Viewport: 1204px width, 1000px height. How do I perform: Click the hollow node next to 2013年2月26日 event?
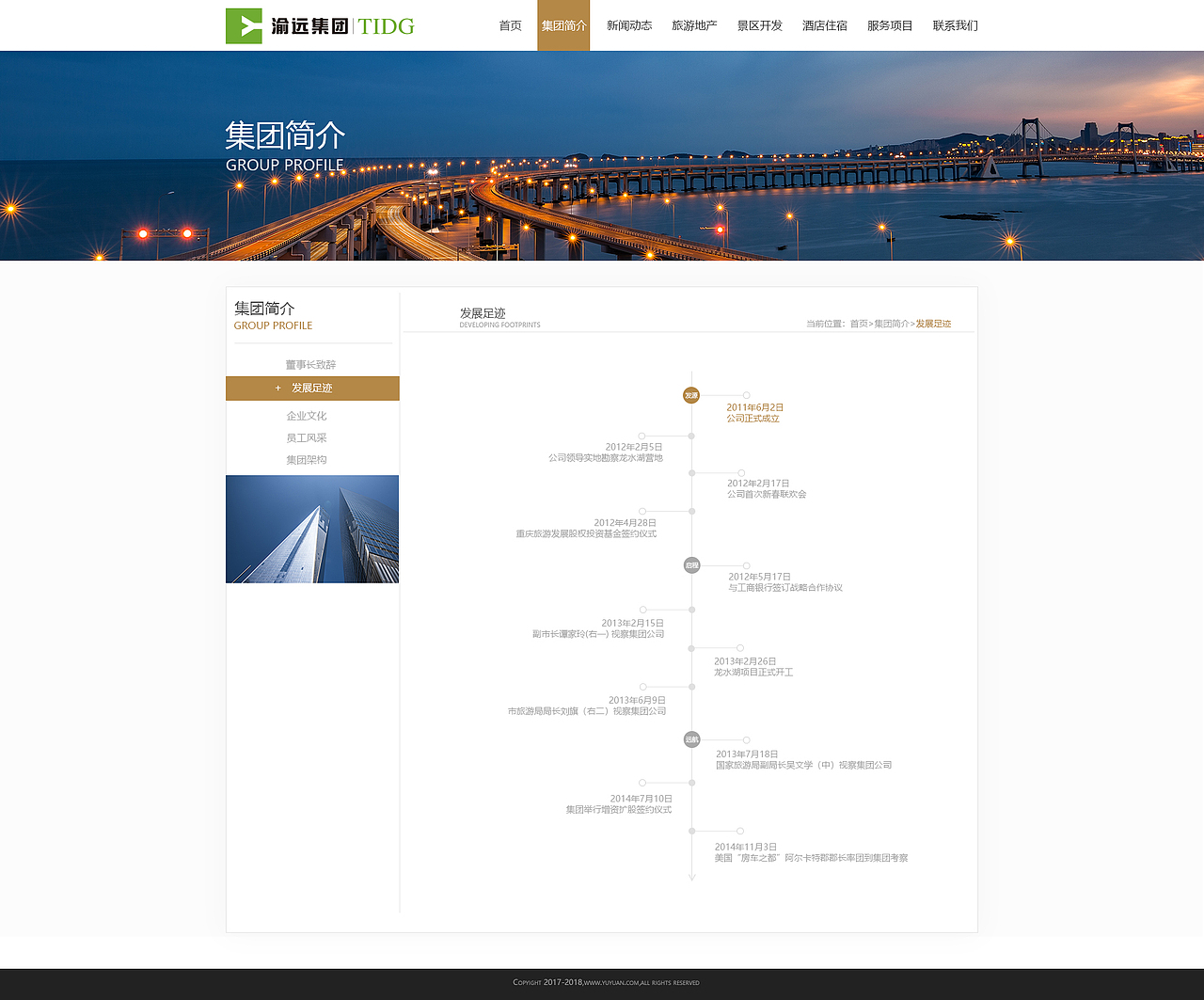(739, 647)
